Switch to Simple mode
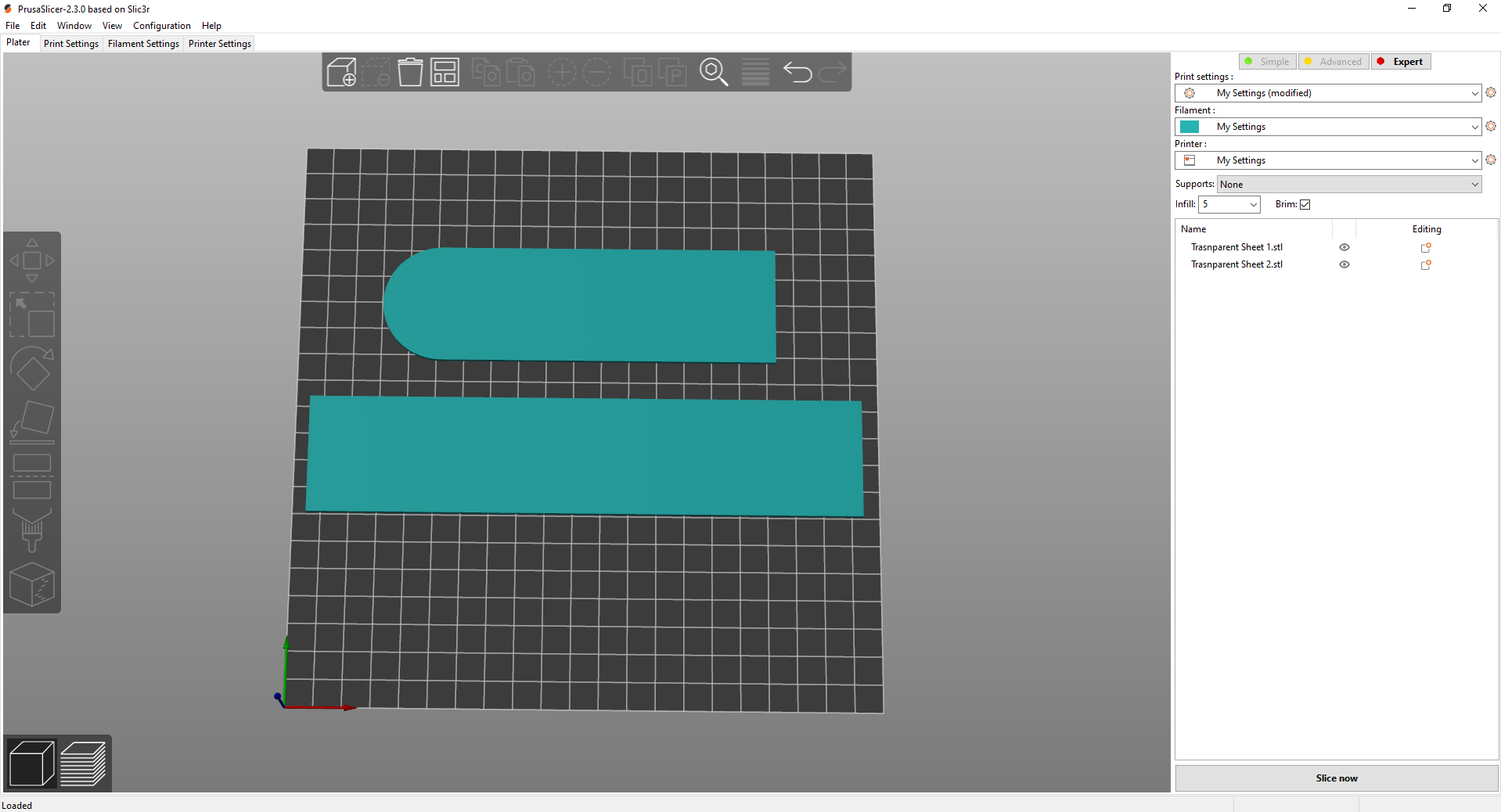The height and width of the screenshot is (812, 1501). [x=1266, y=61]
